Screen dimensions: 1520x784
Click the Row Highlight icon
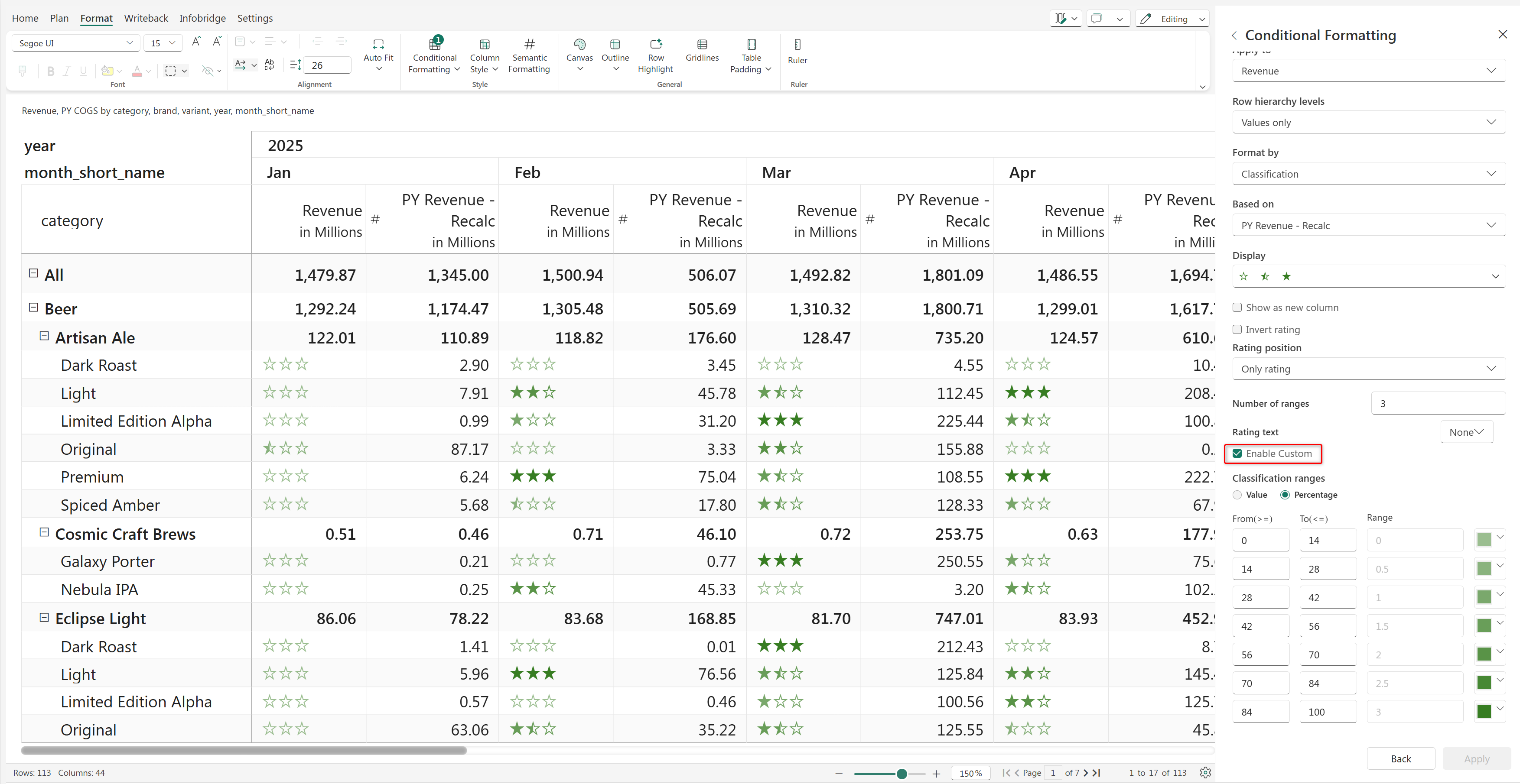point(656,45)
